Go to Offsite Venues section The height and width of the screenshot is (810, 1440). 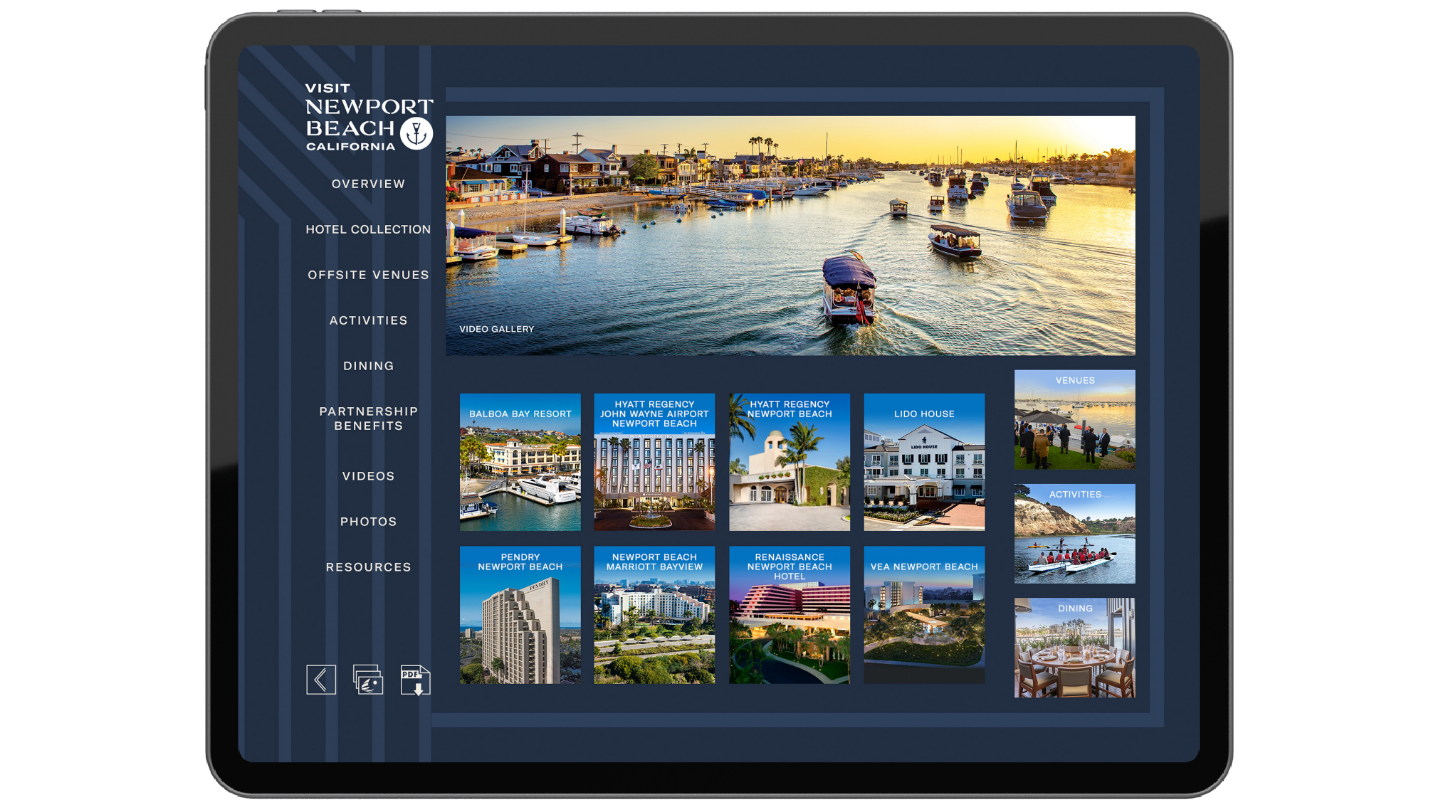point(369,275)
